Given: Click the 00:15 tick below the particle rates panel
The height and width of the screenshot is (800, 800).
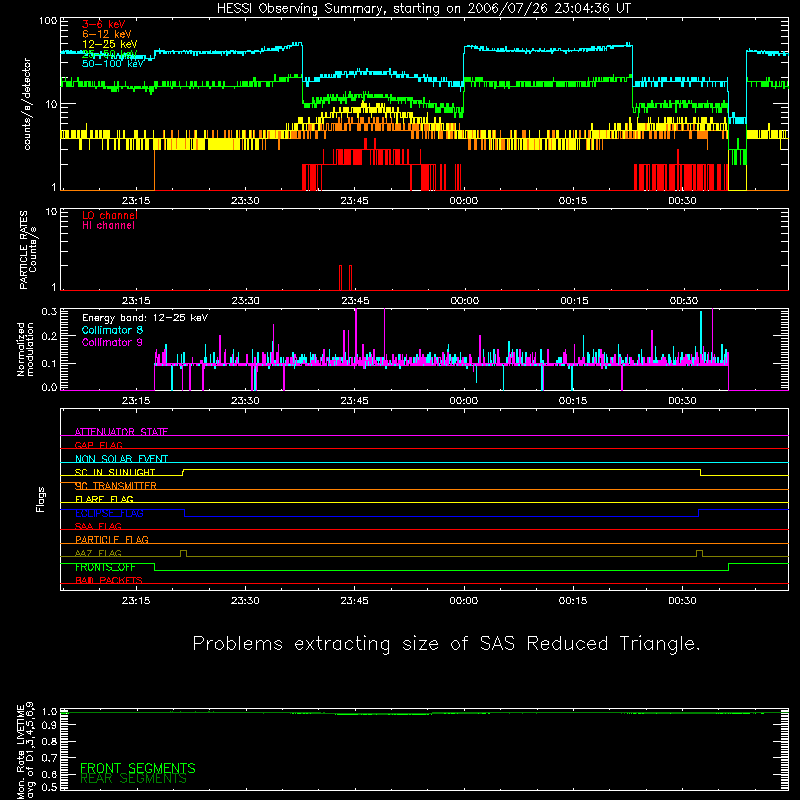Looking at the screenshot, I should pyautogui.click(x=574, y=301).
